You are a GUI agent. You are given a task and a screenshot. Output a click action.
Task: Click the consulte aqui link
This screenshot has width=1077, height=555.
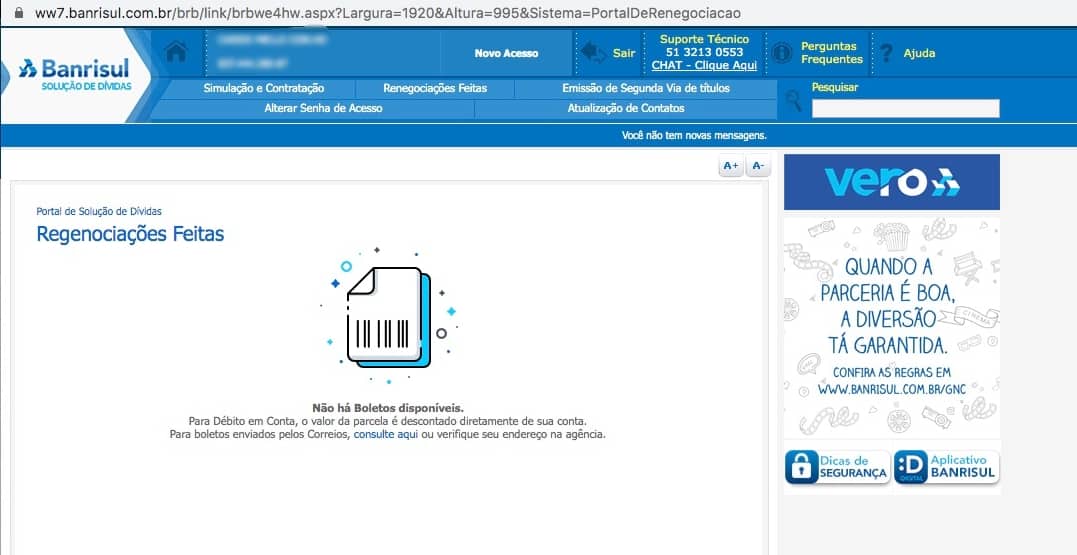(386, 435)
